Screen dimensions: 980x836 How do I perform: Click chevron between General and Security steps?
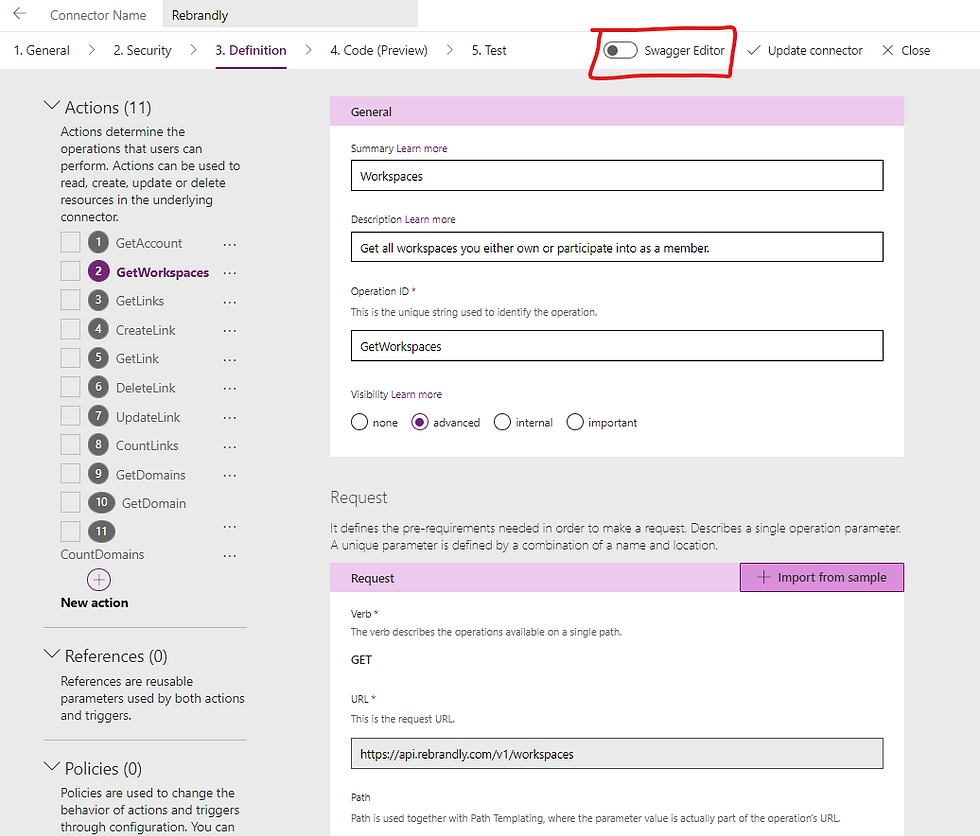point(92,50)
